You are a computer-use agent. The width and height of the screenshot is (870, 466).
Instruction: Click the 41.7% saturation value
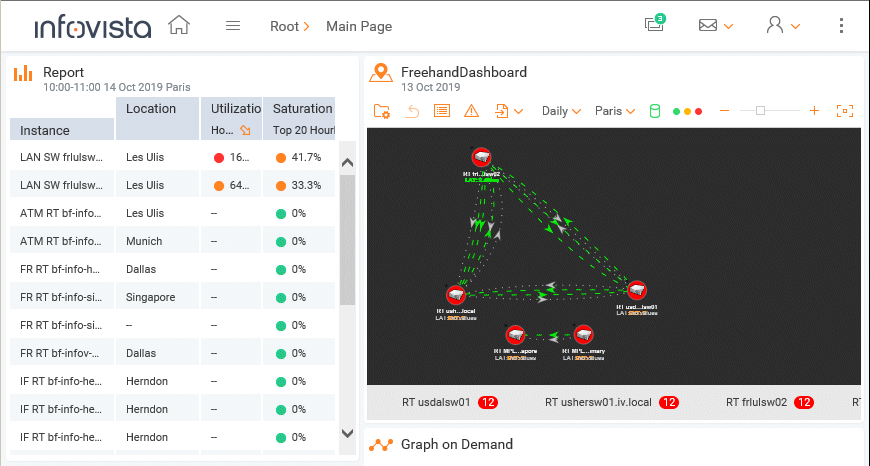306,157
